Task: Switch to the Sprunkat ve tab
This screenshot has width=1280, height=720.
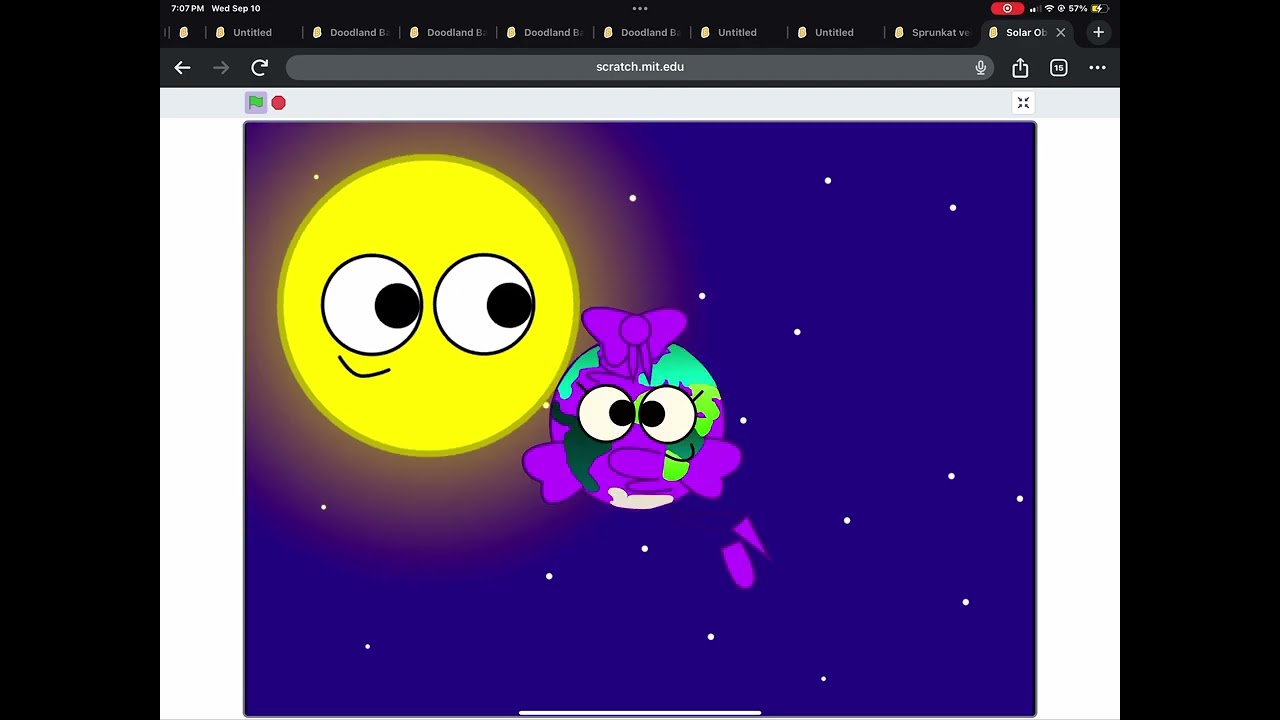Action: pyautogui.click(x=932, y=32)
